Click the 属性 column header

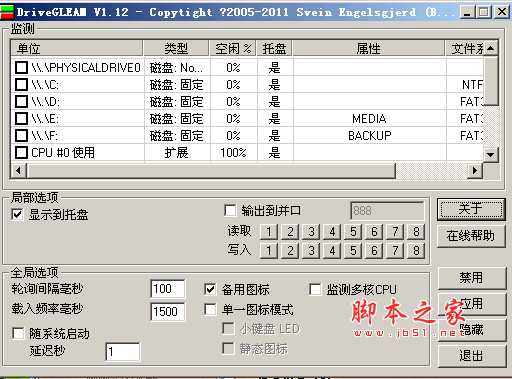[369, 49]
